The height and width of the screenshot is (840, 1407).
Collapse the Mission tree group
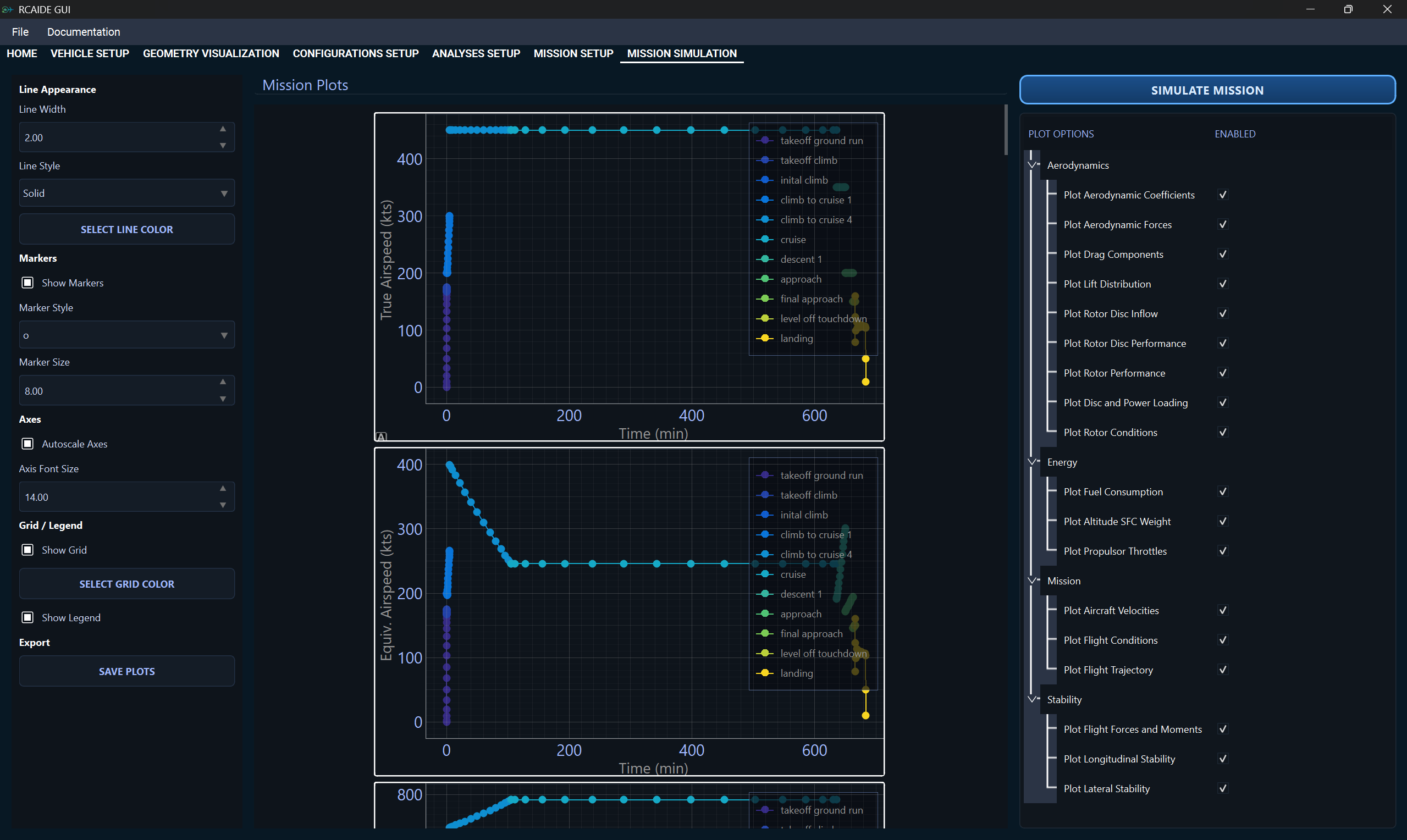click(1033, 581)
